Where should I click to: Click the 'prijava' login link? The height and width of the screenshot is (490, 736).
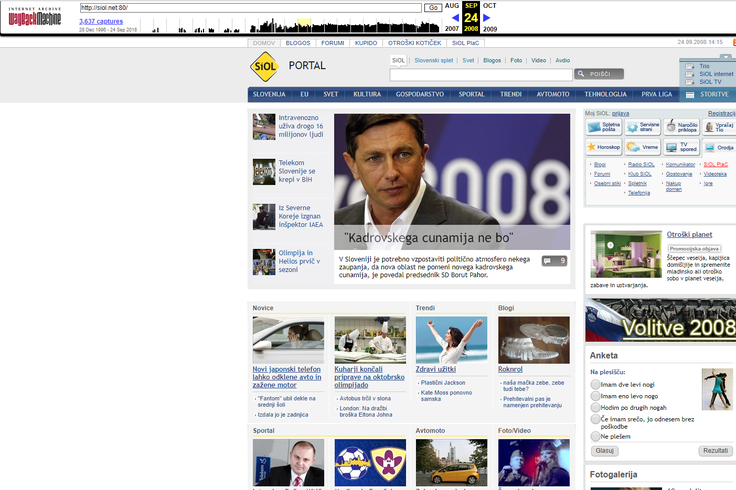(x=621, y=114)
